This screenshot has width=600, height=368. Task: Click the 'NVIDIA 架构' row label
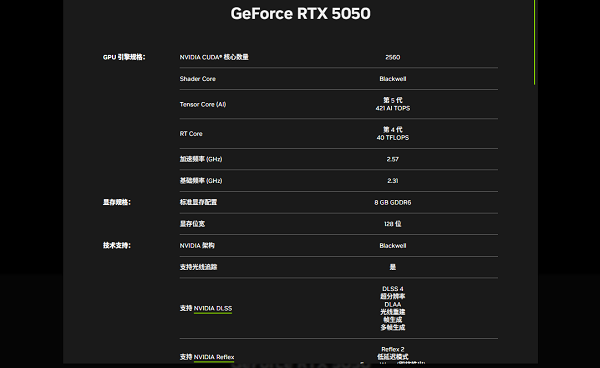click(197, 245)
